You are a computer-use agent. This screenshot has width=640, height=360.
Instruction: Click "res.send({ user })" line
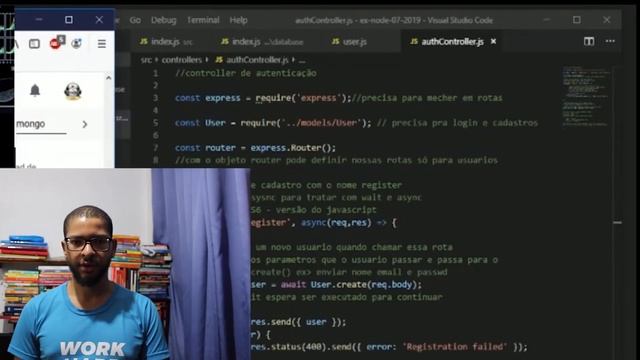[298, 322]
